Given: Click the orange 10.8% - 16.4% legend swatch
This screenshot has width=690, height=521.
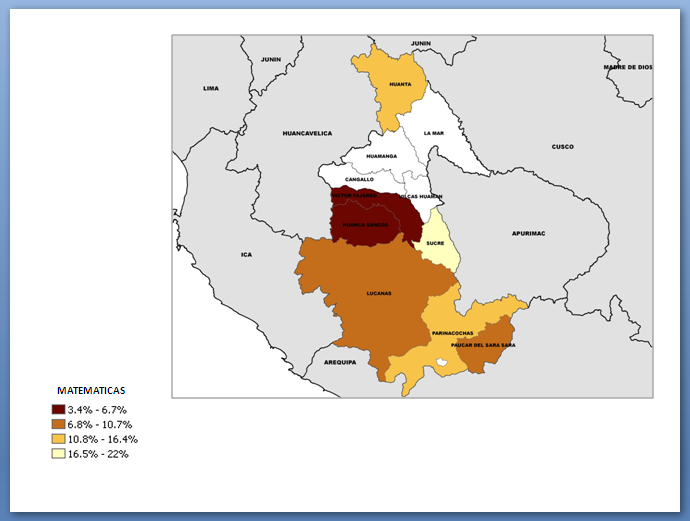Looking at the screenshot, I should pyautogui.click(x=59, y=439).
